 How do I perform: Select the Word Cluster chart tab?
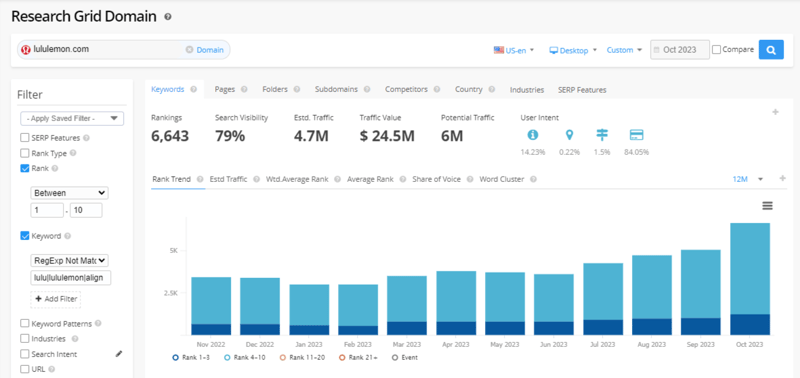pyautogui.click(x=502, y=180)
